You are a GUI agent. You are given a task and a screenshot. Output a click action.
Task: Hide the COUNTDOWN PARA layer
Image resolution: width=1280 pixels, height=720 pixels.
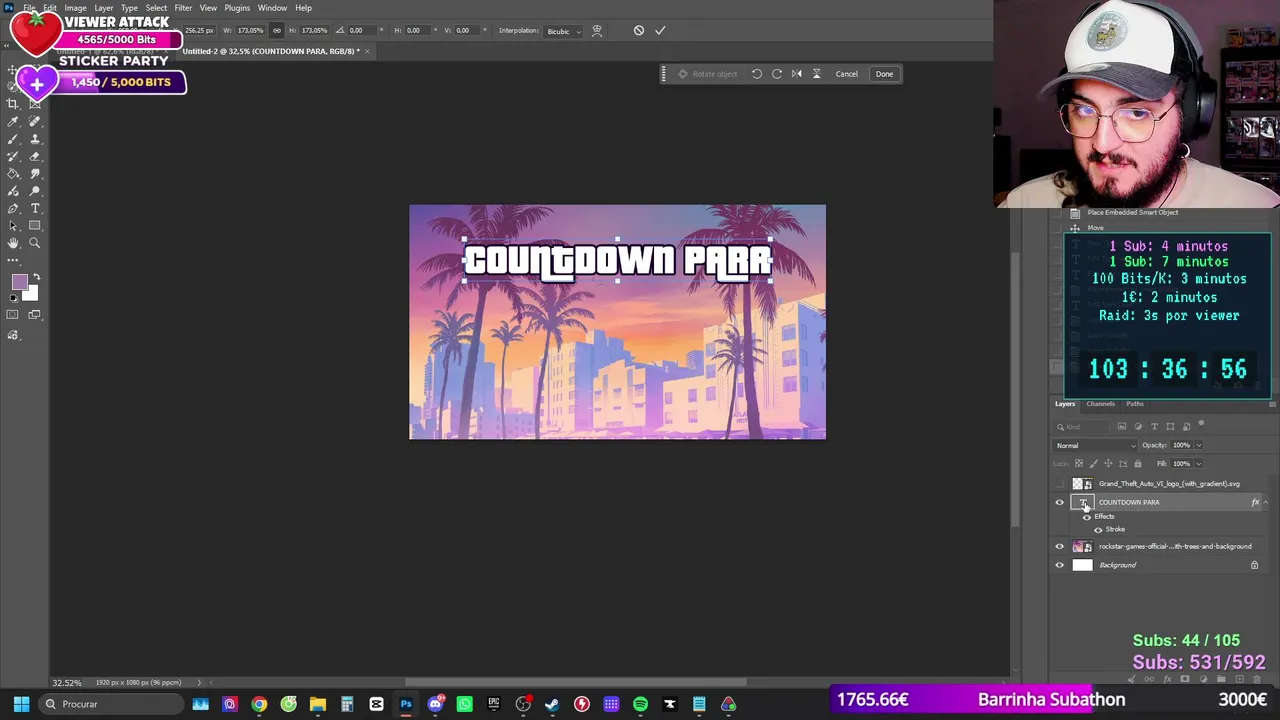pyautogui.click(x=1060, y=503)
